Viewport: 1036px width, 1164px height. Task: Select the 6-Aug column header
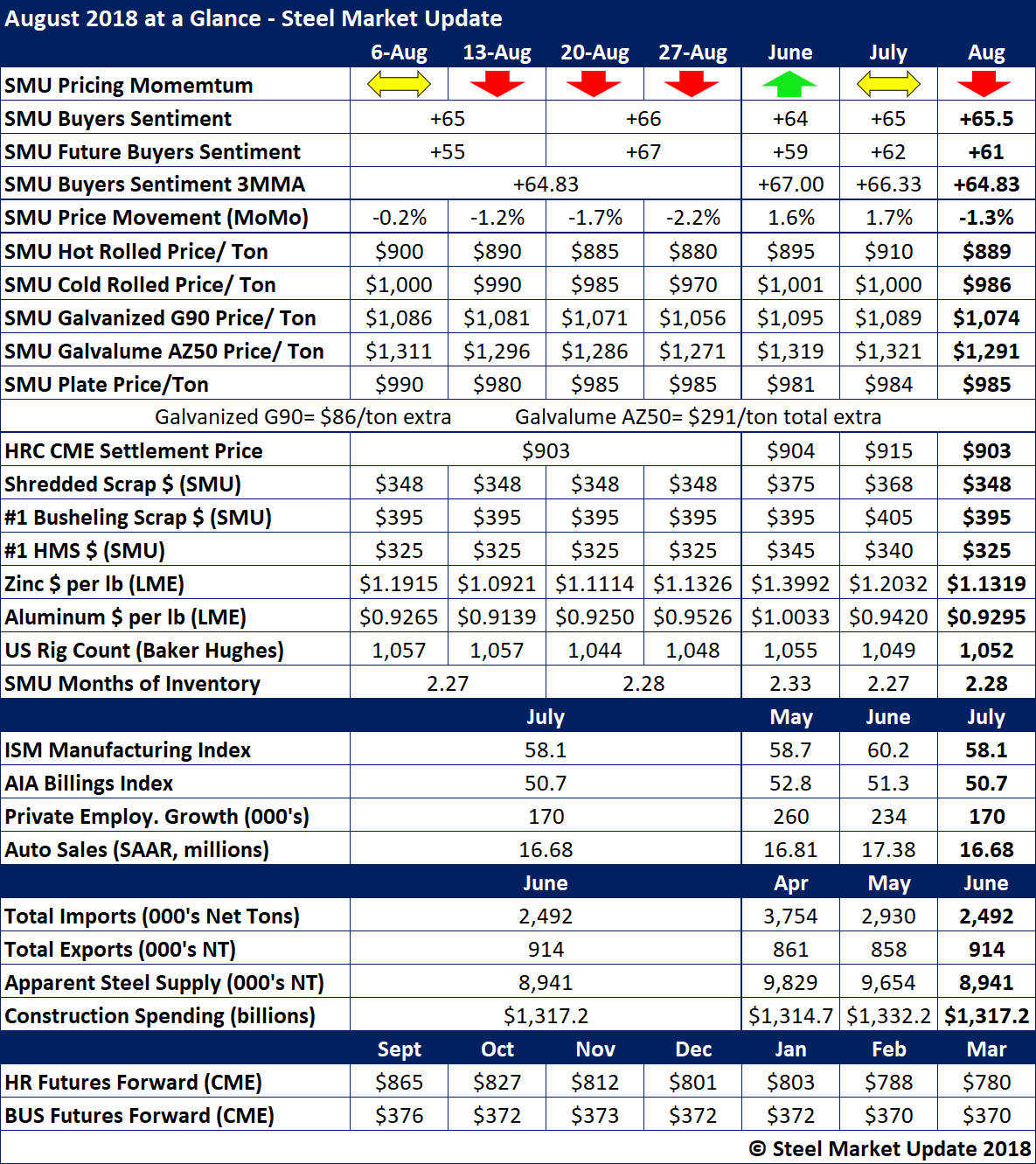399,52
